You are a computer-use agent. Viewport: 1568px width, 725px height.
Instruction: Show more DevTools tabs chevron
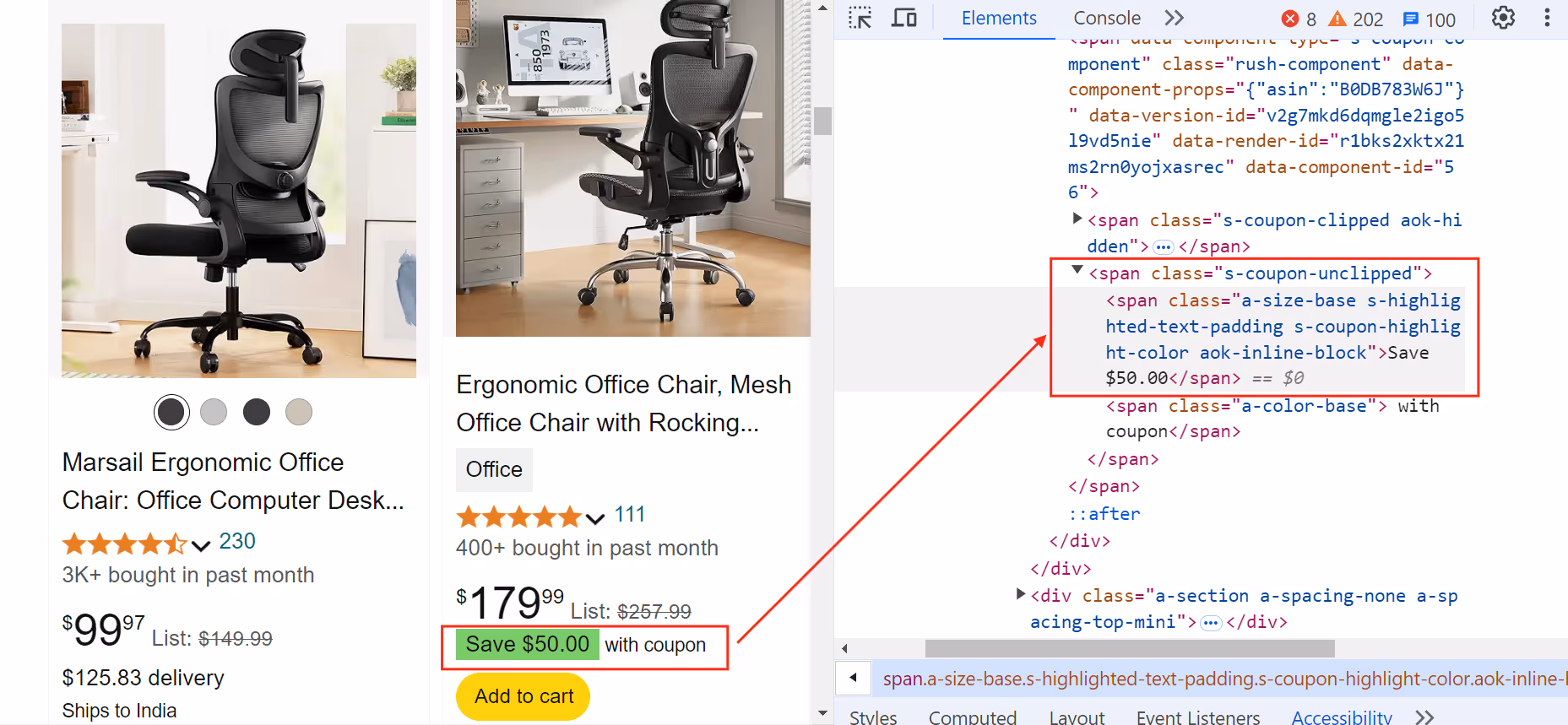tap(1174, 18)
